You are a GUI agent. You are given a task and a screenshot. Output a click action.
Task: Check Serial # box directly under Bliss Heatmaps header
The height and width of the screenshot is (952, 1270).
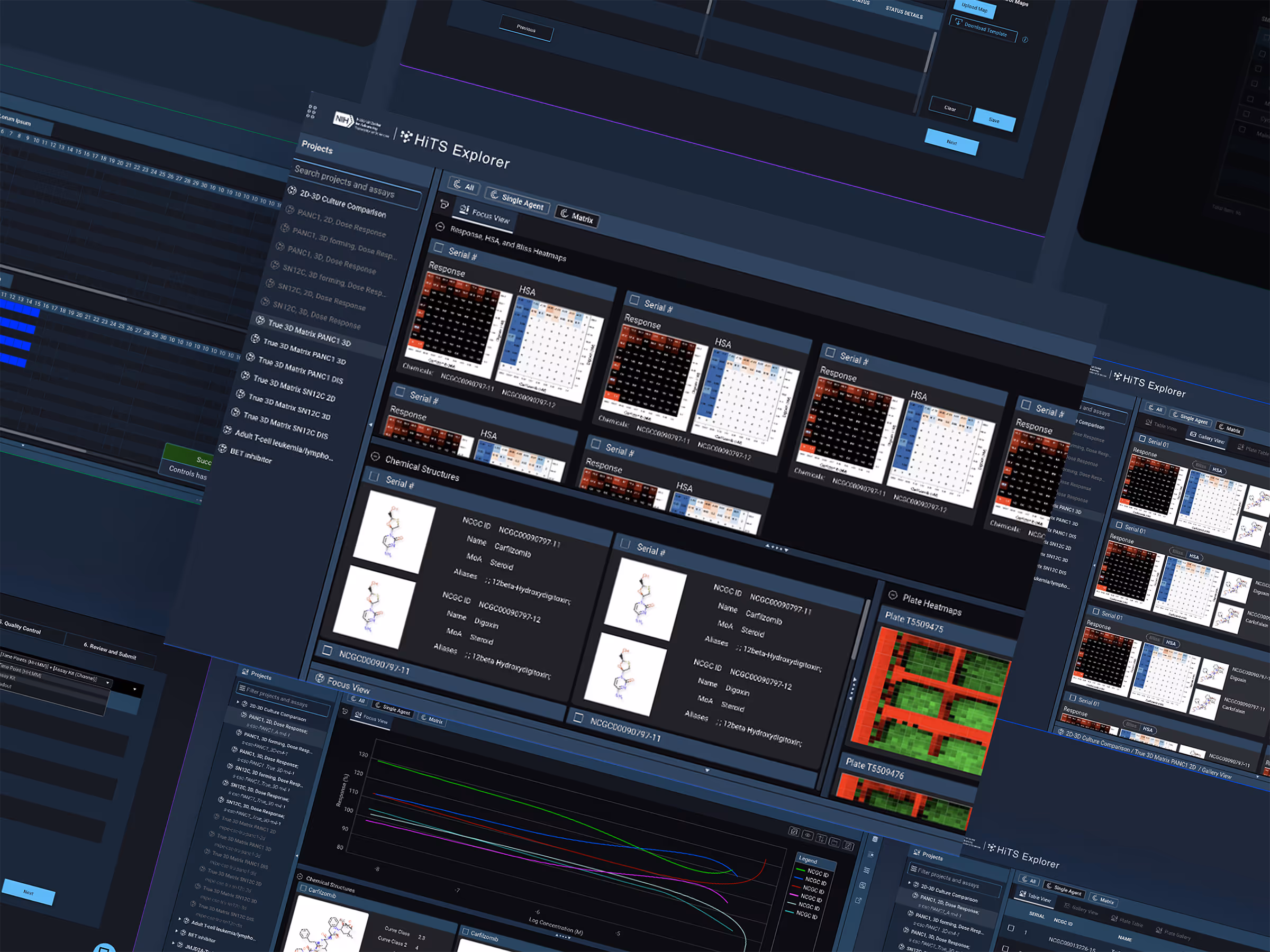coord(439,248)
